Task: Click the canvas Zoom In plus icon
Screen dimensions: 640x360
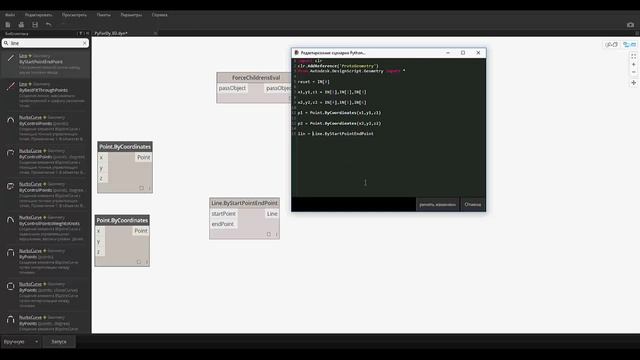Action: [633, 64]
